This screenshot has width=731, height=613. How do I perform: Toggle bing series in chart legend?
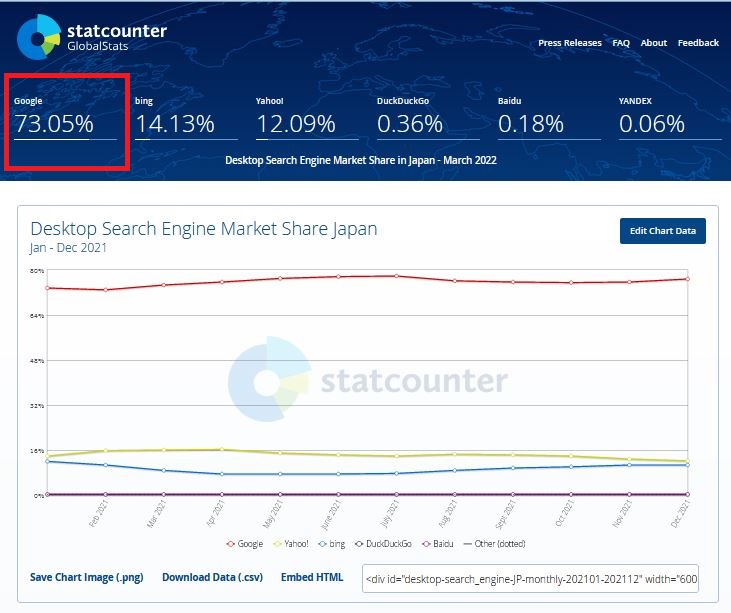click(x=331, y=544)
